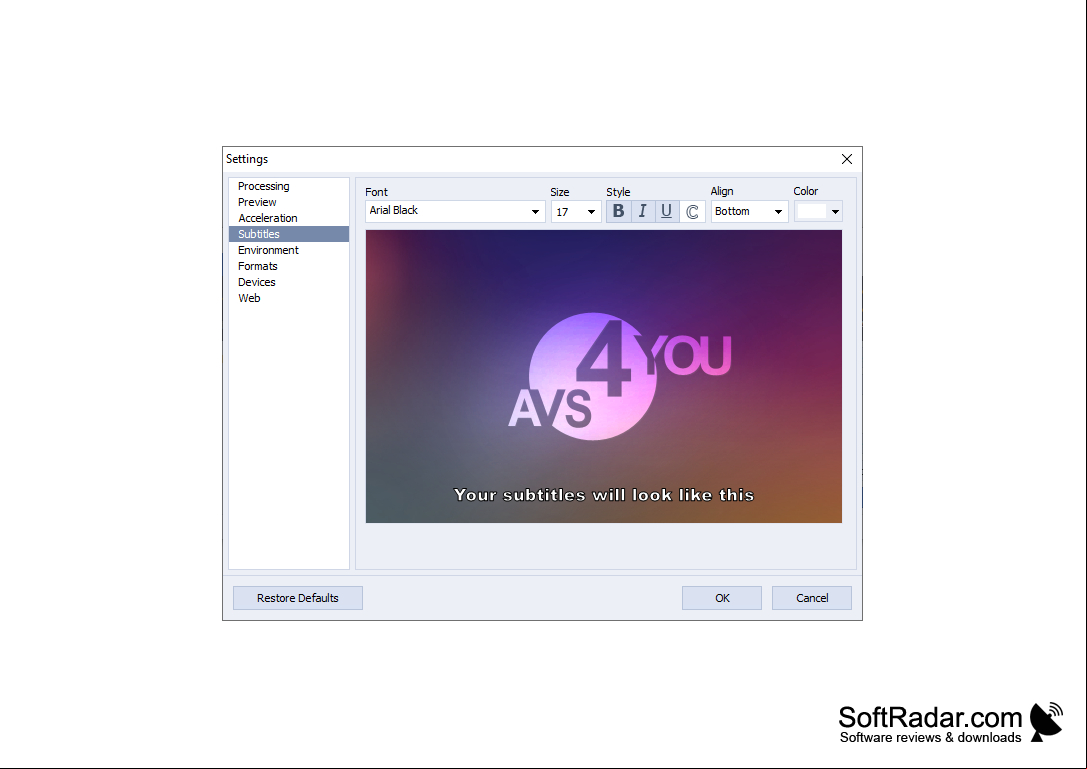
Task: Click the Cancel button
Action: 812,598
